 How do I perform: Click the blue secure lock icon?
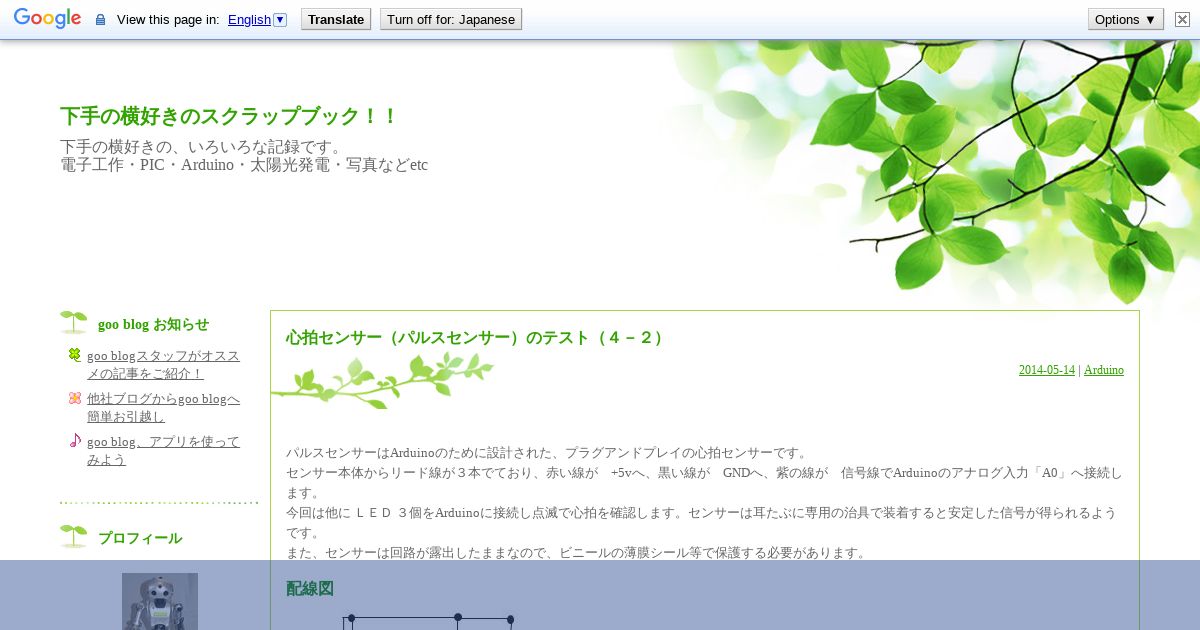click(x=100, y=20)
